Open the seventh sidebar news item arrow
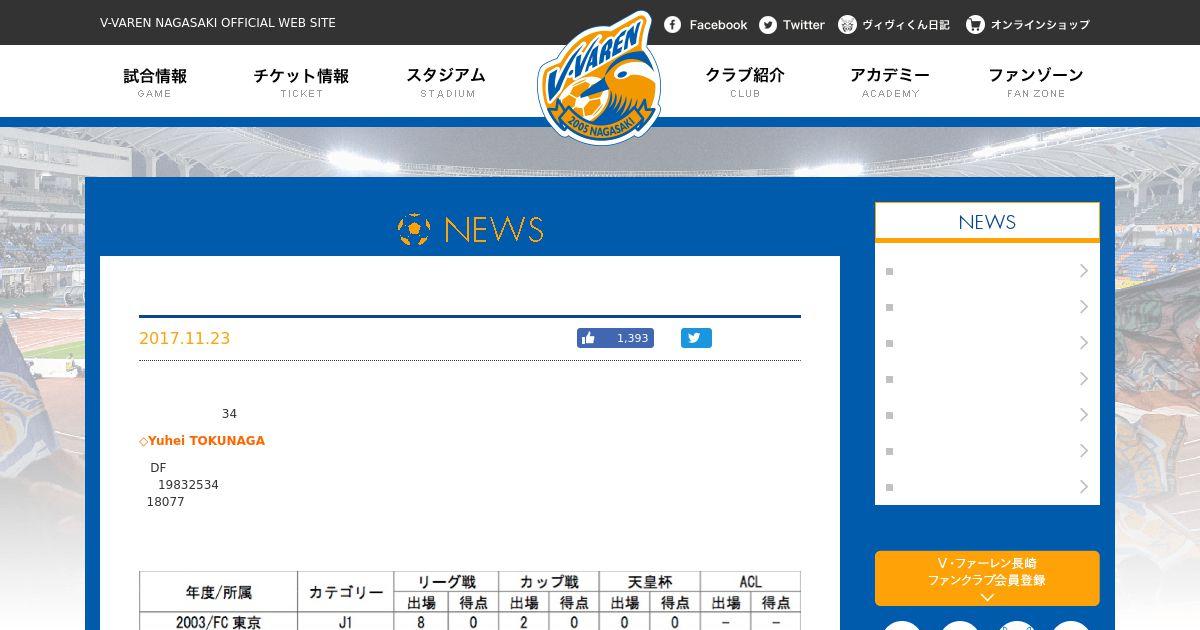This screenshot has width=1200, height=630. click(1084, 487)
